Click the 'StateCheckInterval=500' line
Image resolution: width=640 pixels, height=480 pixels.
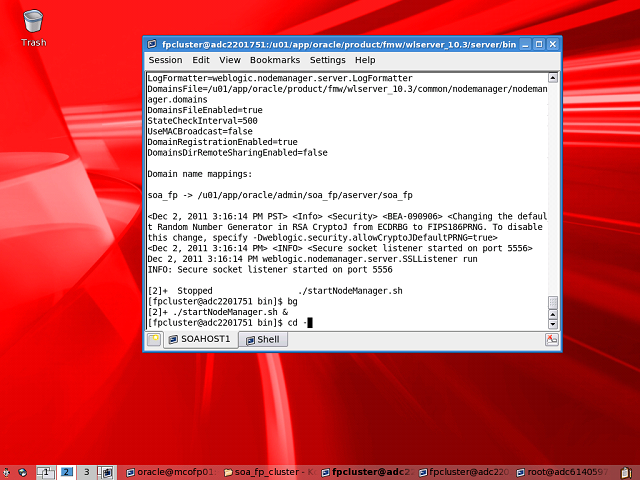202,121
